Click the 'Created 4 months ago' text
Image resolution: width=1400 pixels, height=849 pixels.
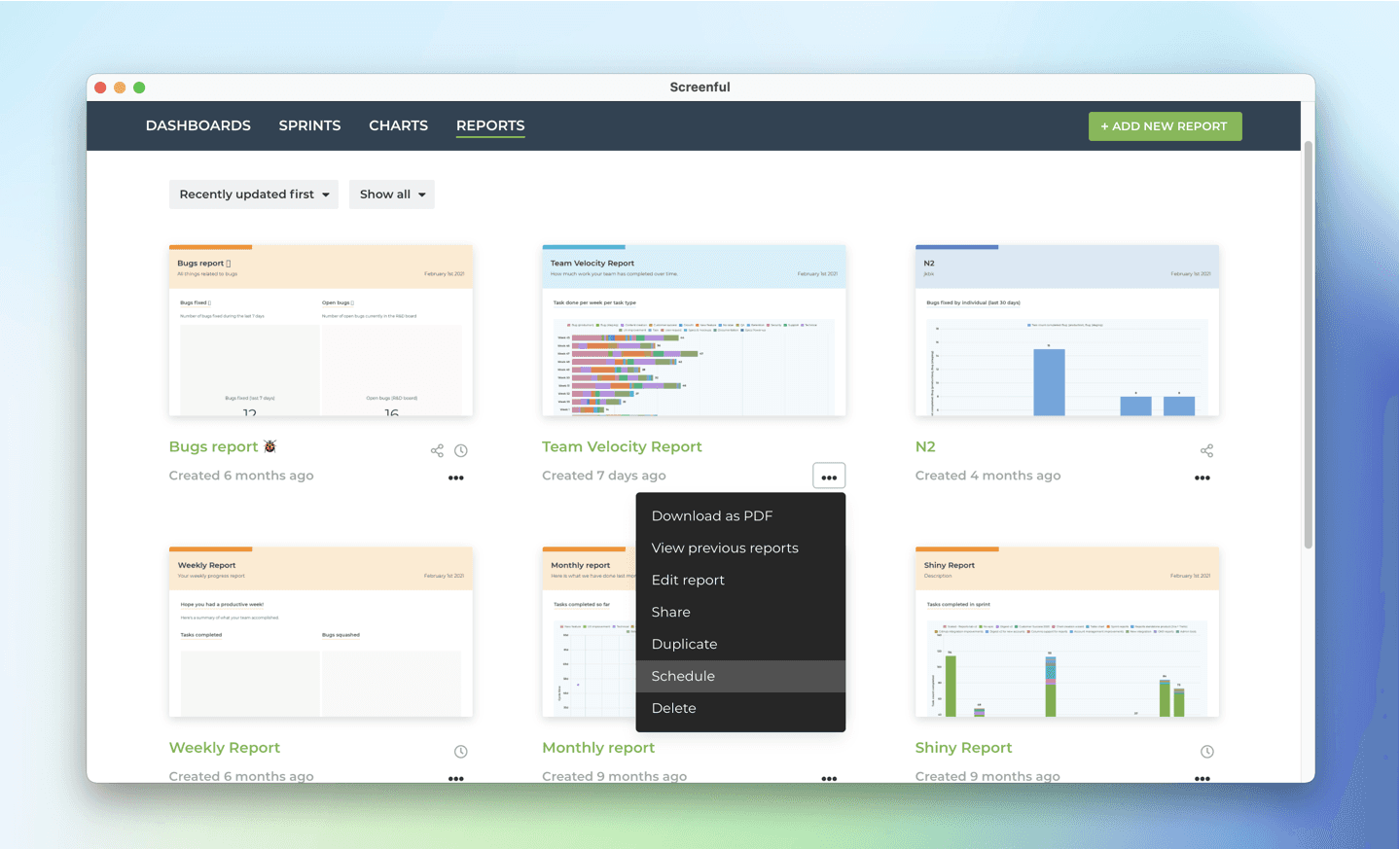tap(987, 476)
